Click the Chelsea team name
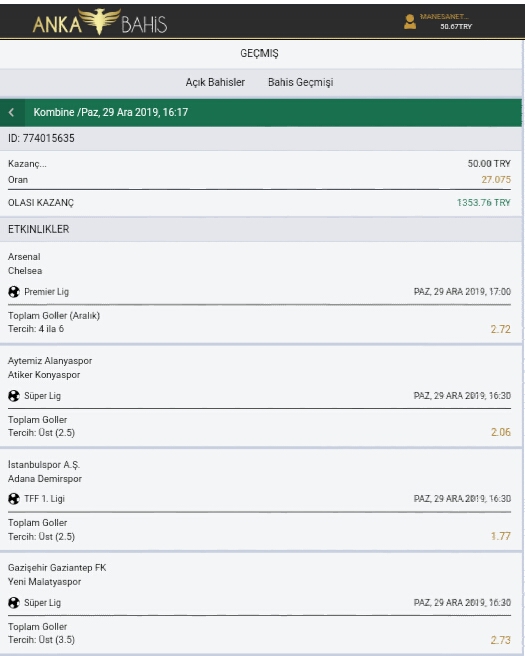This screenshot has height=656, width=525. coord(25,271)
